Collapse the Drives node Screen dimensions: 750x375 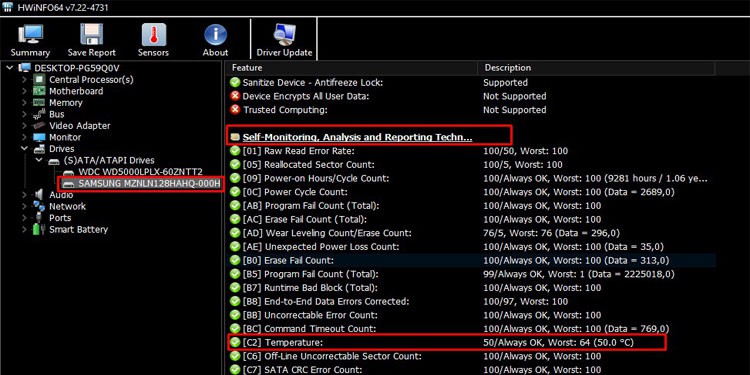coord(24,149)
